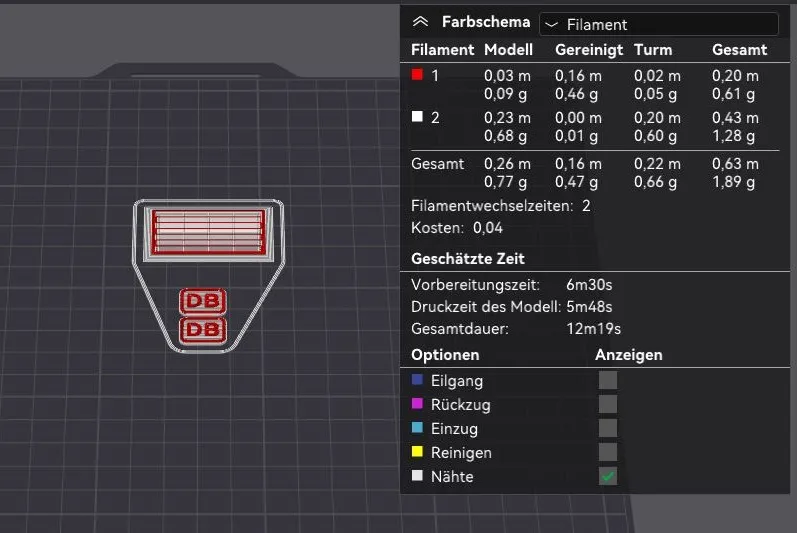Open the Filament color scheme dropdown
This screenshot has width=797, height=533.
coord(658,24)
